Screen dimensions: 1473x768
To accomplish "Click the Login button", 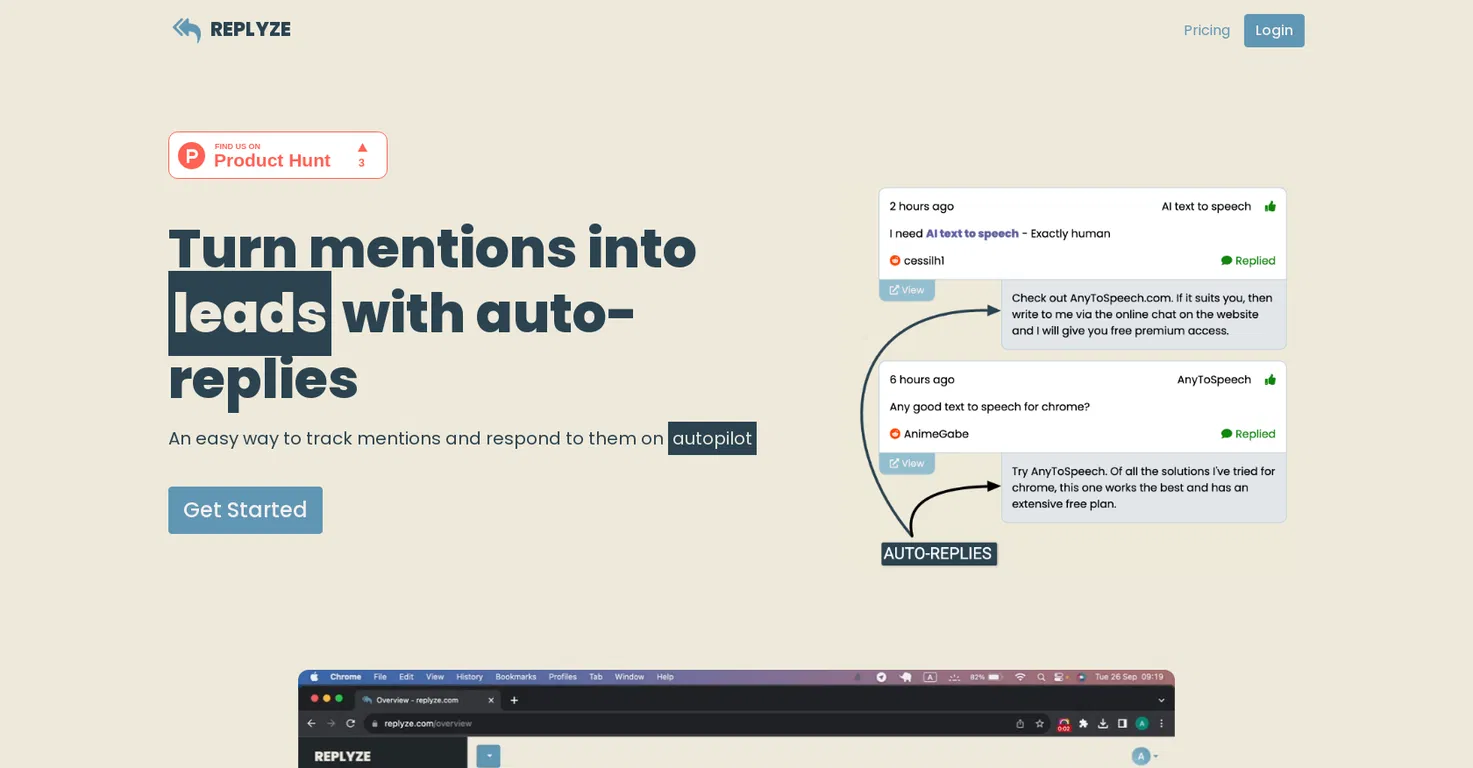I will click(1274, 30).
